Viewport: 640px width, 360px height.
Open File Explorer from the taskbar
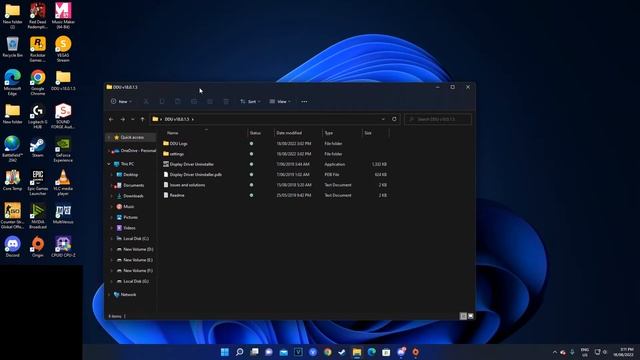point(357,352)
